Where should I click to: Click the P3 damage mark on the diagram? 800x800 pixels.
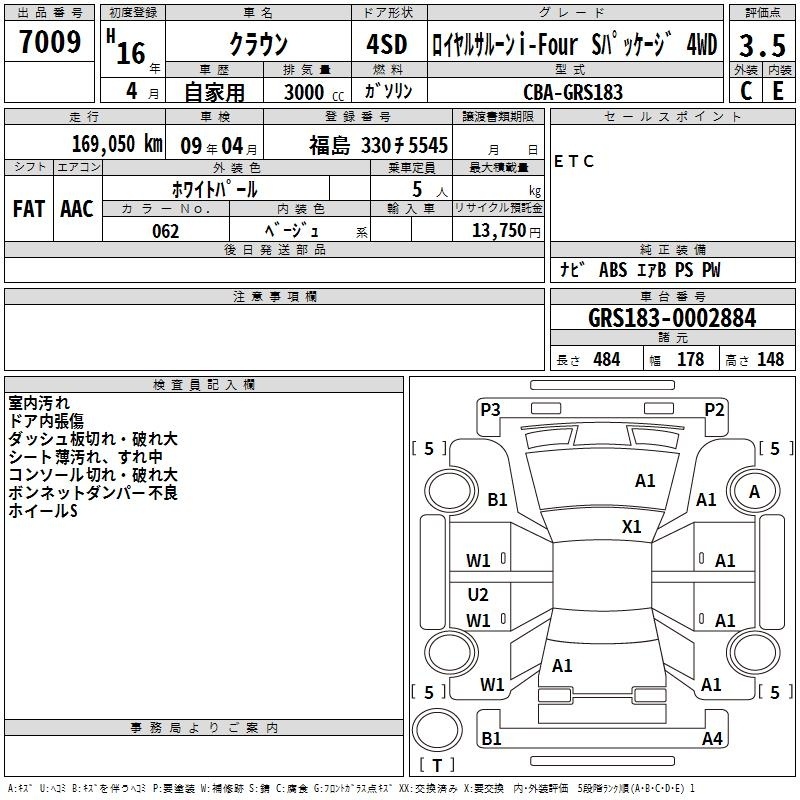(x=490, y=408)
